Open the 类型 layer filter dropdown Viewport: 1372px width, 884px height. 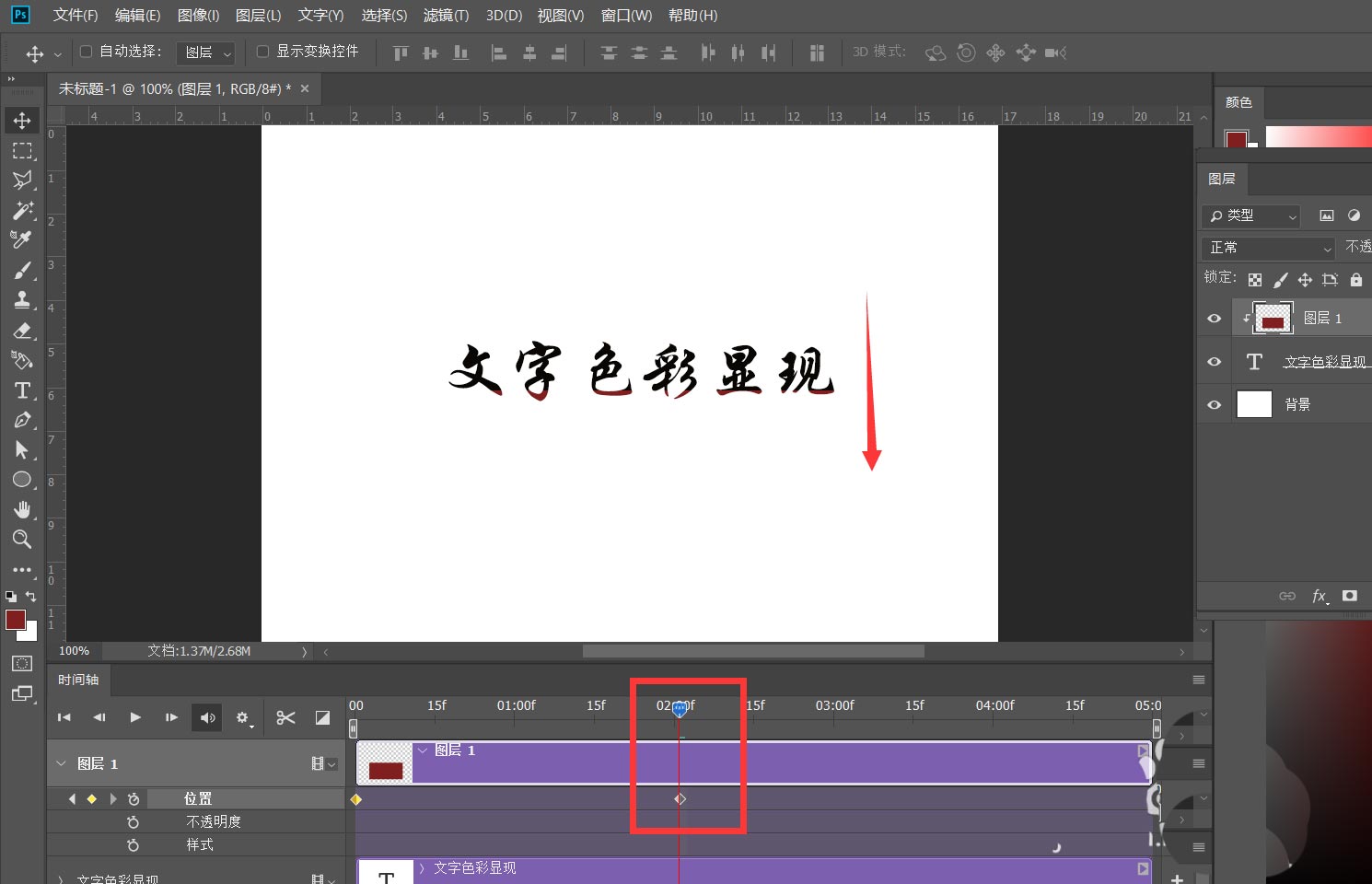(1250, 215)
